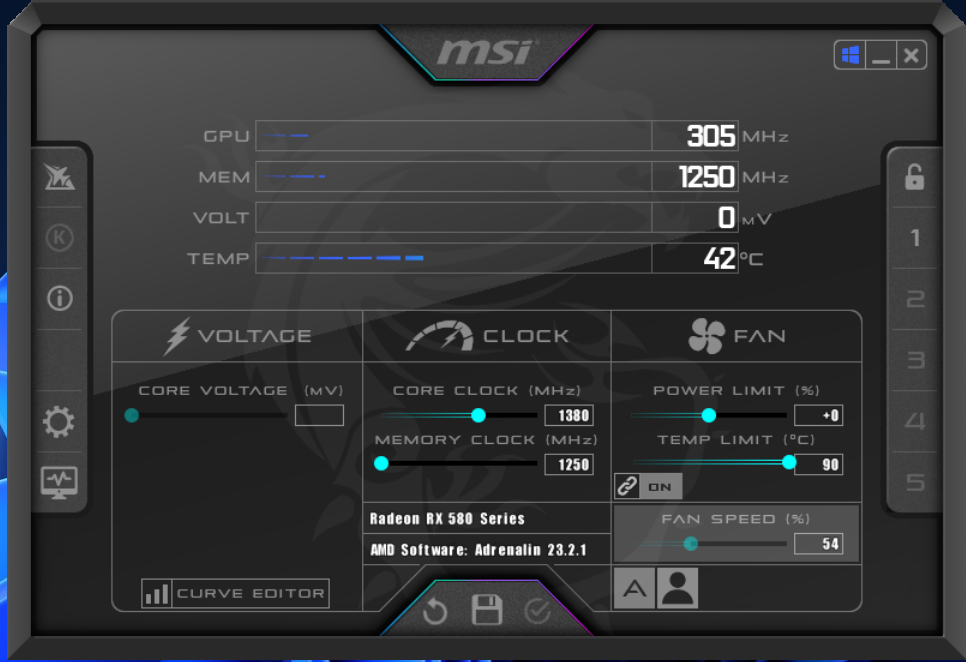The width and height of the screenshot is (966, 662).
Task: Click the Temp Limit slider handle
Action: click(x=789, y=462)
